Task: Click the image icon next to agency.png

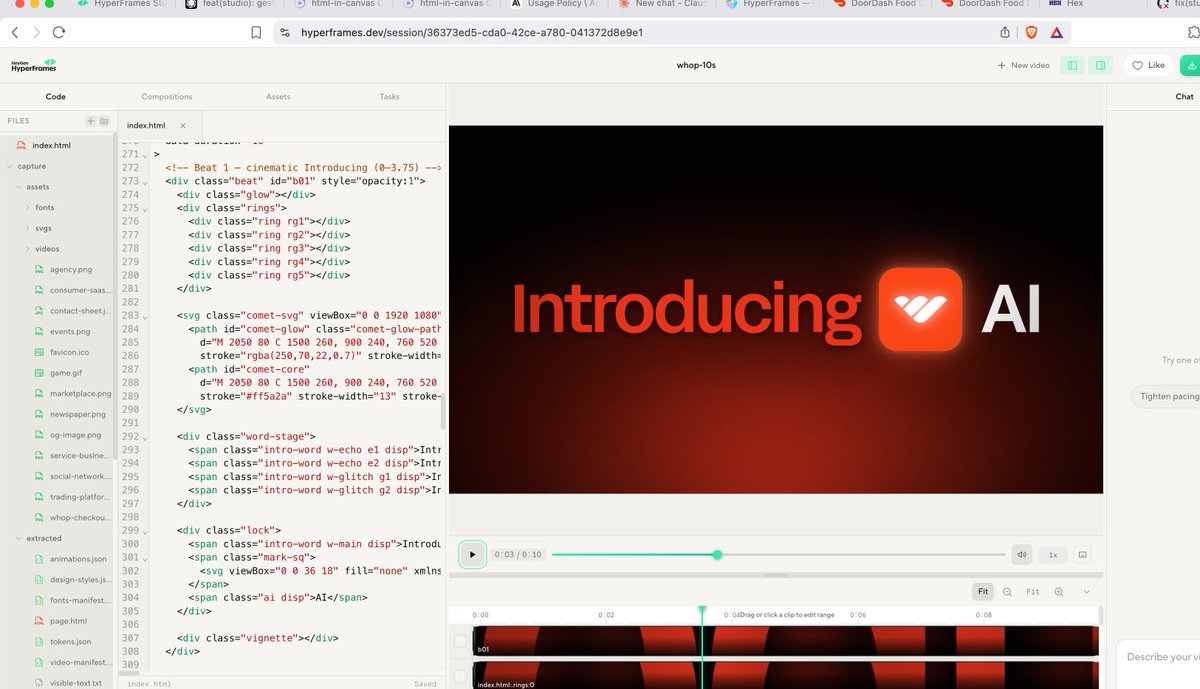Action: pos(39,269)
